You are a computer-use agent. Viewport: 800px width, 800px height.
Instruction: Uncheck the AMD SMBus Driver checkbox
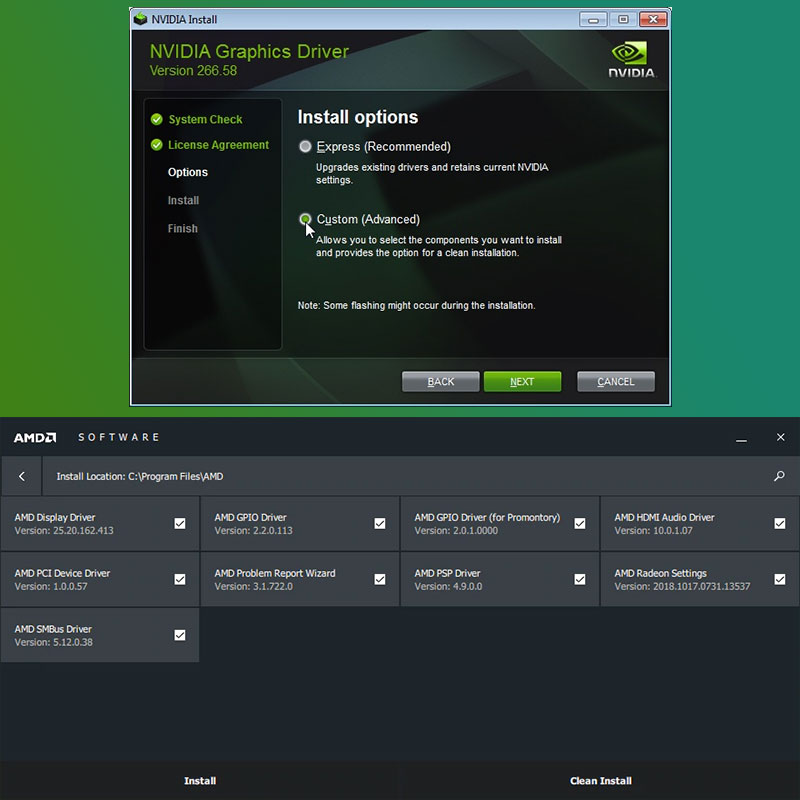(180, 635)
